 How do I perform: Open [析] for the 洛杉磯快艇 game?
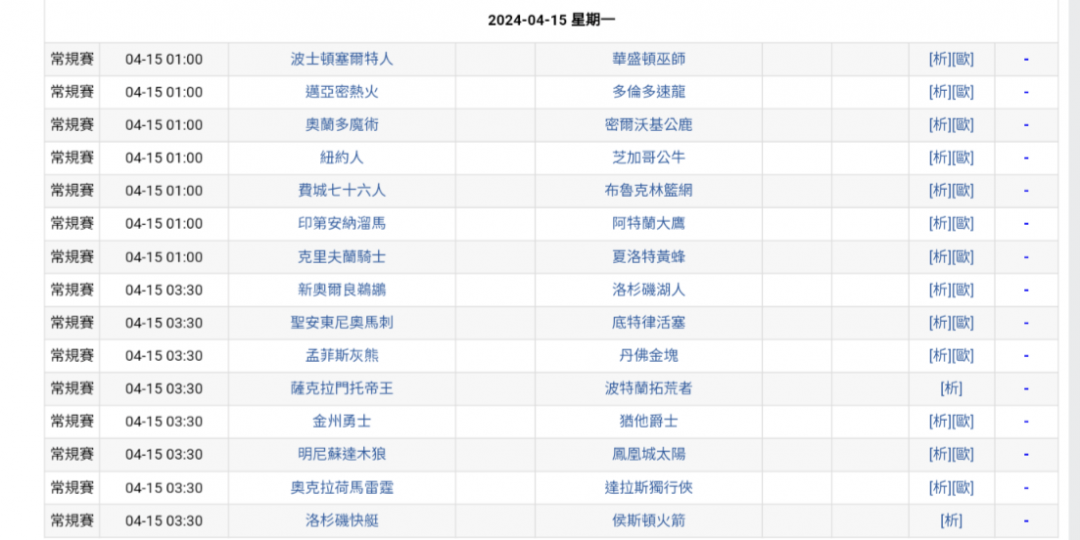tap(951, 521)
